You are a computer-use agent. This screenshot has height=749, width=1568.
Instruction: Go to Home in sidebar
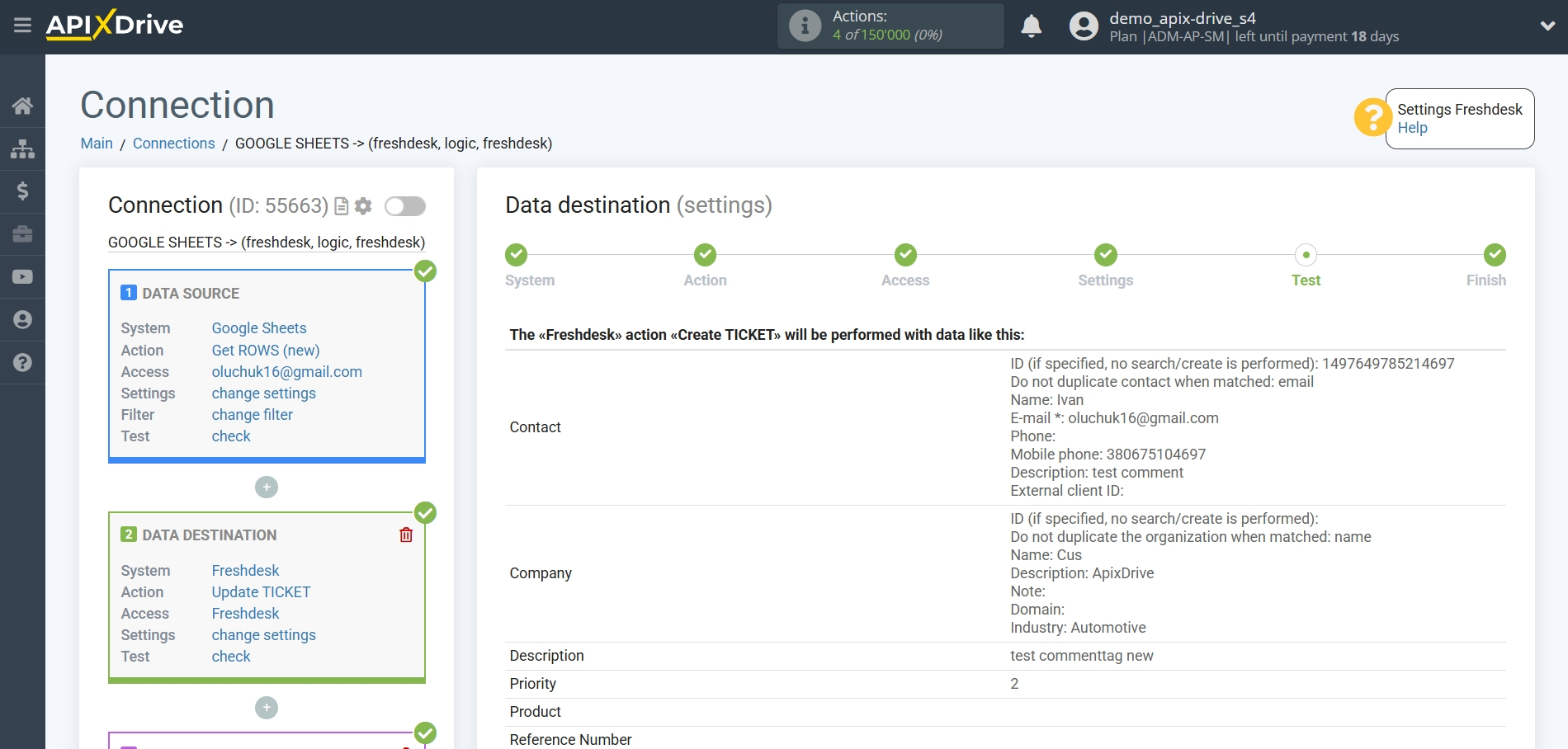[22, 106]
